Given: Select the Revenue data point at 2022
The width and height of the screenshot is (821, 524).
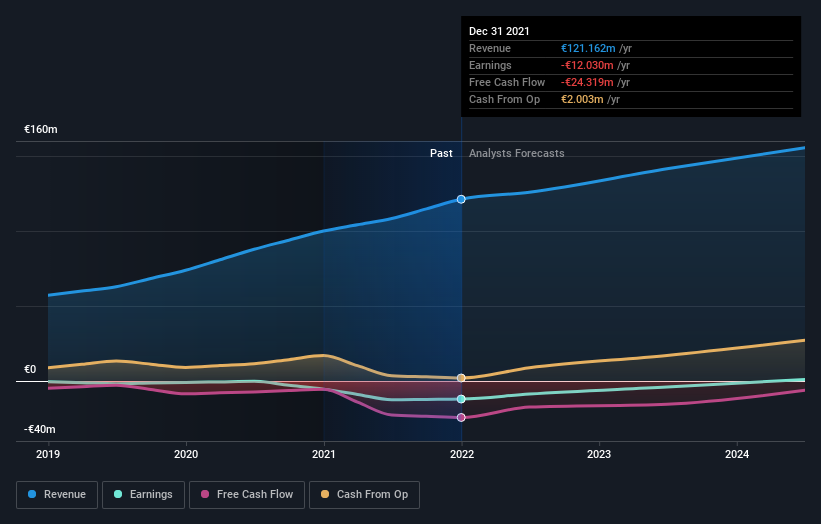Looking at the screenshot, I should (x=461, y=199).
